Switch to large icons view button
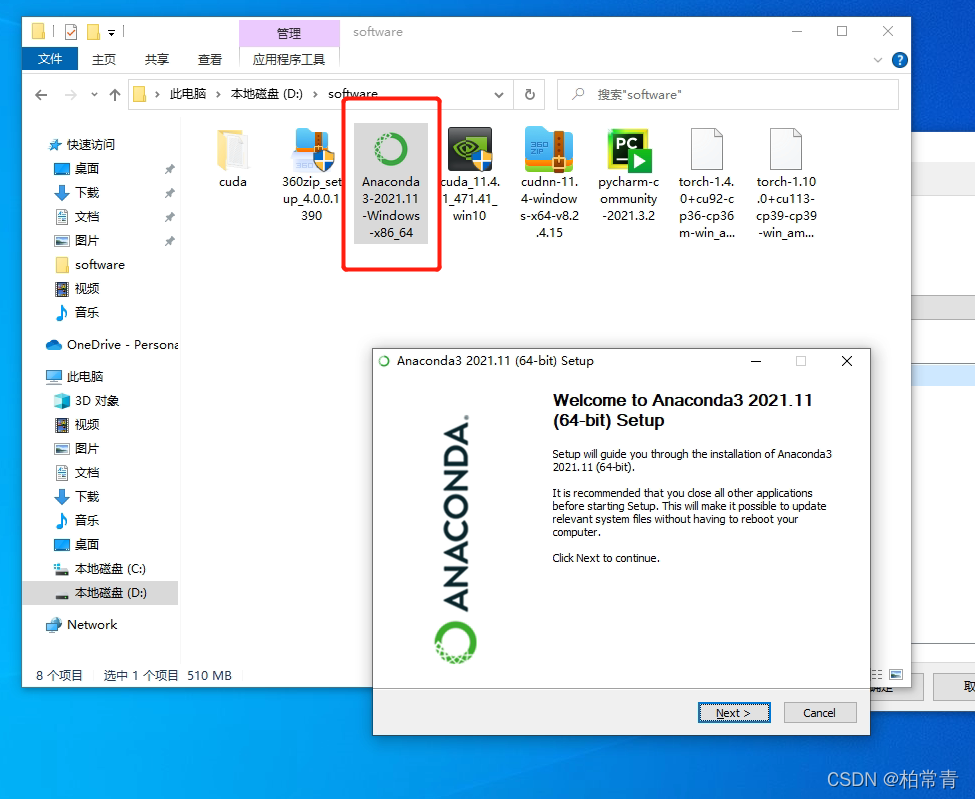Image resolution: width=975 pixels, height=799 pixels. point(896,675)
